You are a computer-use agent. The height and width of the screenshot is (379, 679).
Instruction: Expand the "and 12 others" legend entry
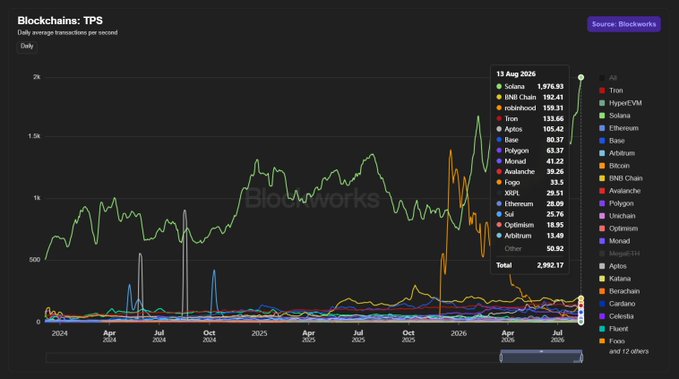[629, 351]
